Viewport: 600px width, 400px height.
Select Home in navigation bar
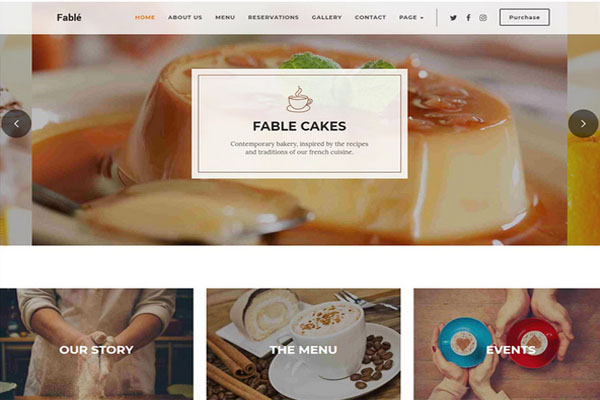145,18
